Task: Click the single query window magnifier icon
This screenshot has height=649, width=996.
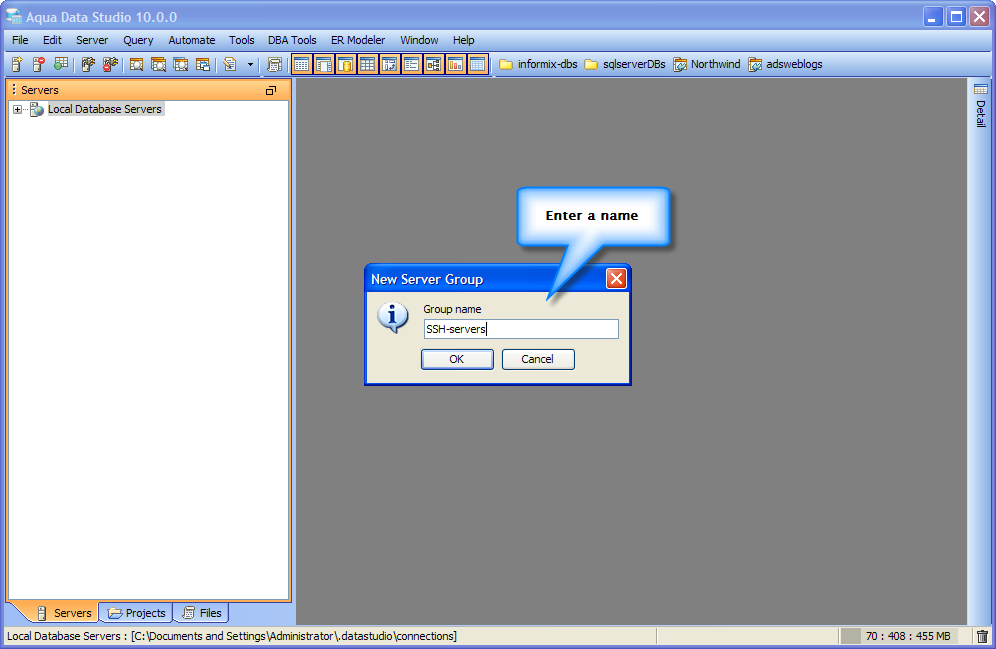Action: click(137, 64)
